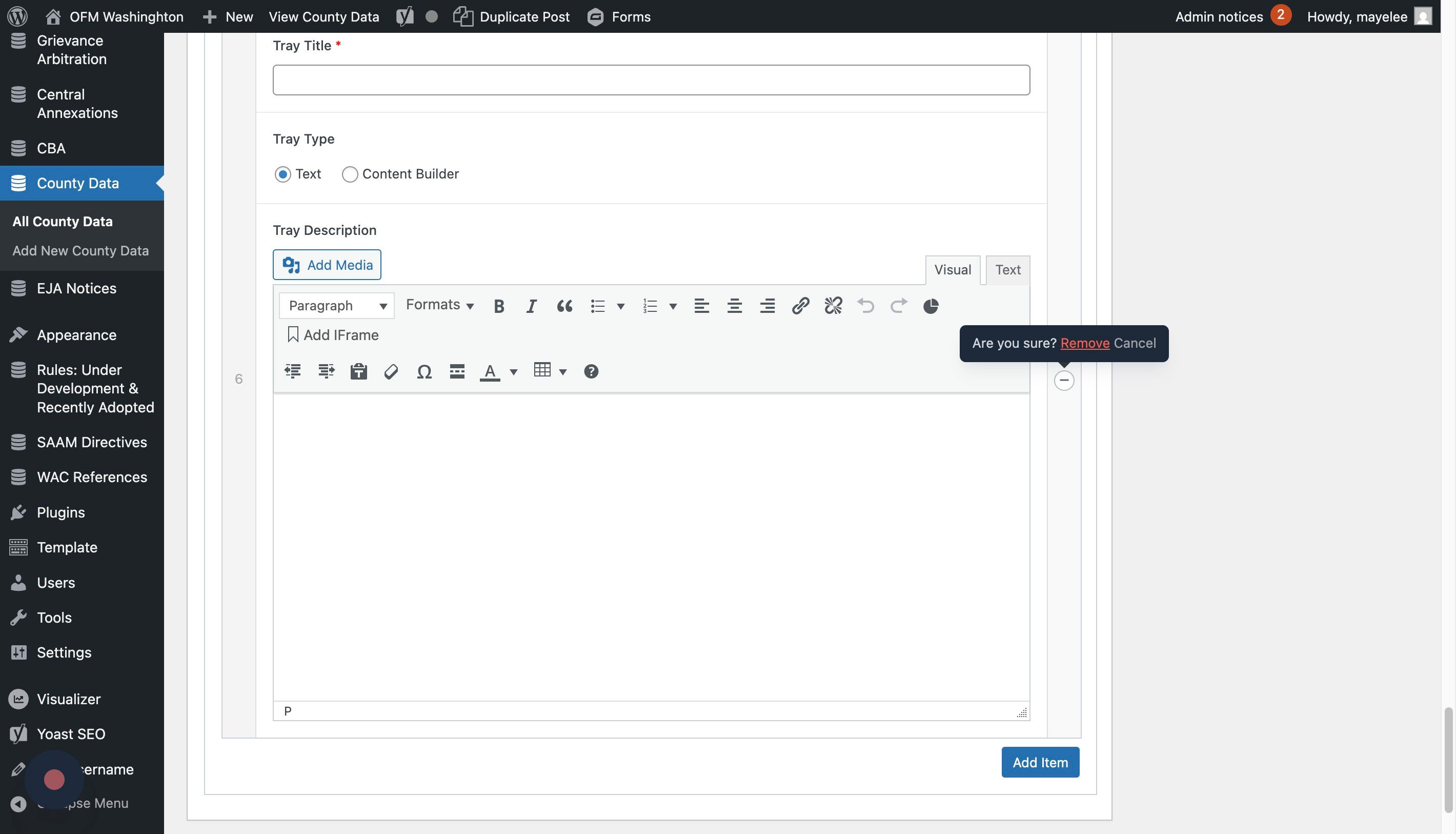This screenshot has height=834, width=1456.
Task: Switch to the Text editor tab
Action: pyautogui.click(x=1007, y=270)
